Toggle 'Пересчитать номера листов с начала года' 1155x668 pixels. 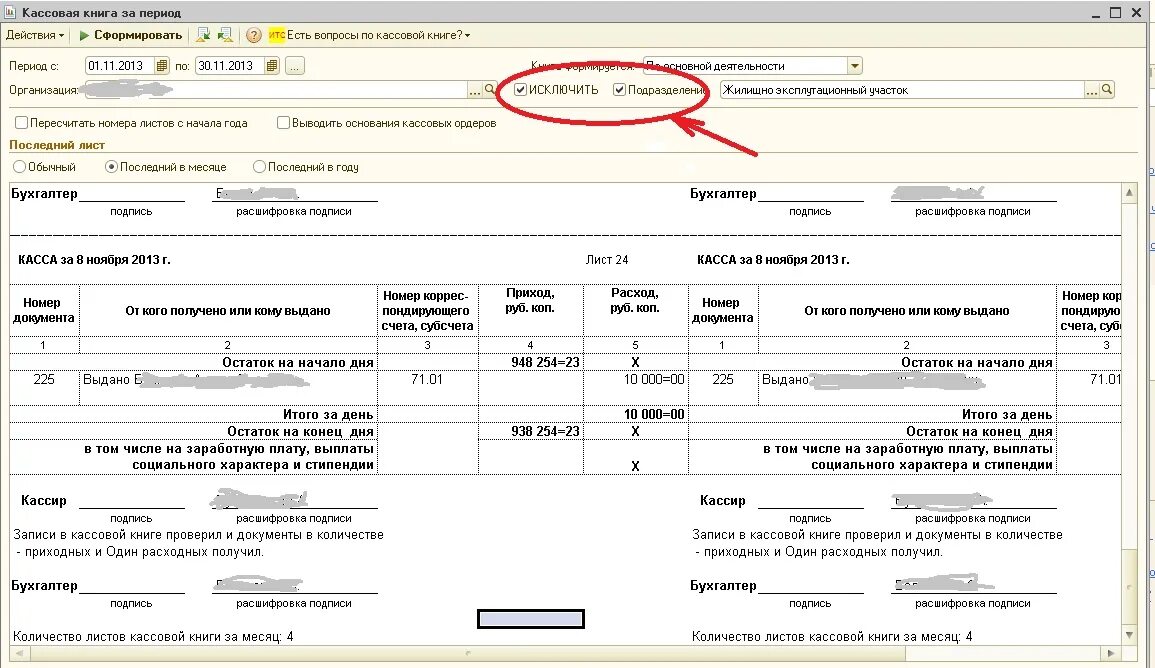[21, 122]
